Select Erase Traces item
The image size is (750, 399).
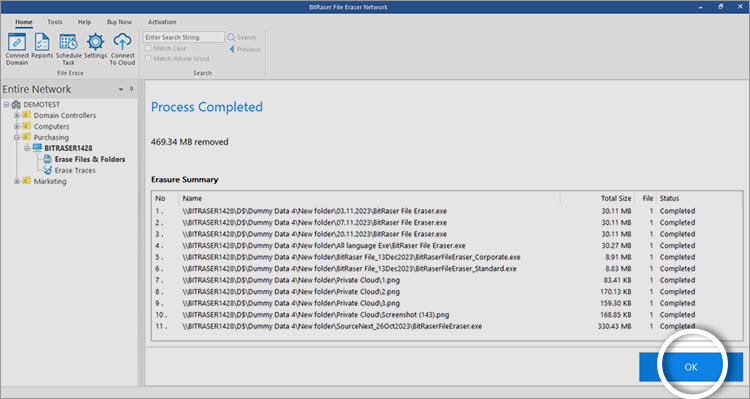75,170
